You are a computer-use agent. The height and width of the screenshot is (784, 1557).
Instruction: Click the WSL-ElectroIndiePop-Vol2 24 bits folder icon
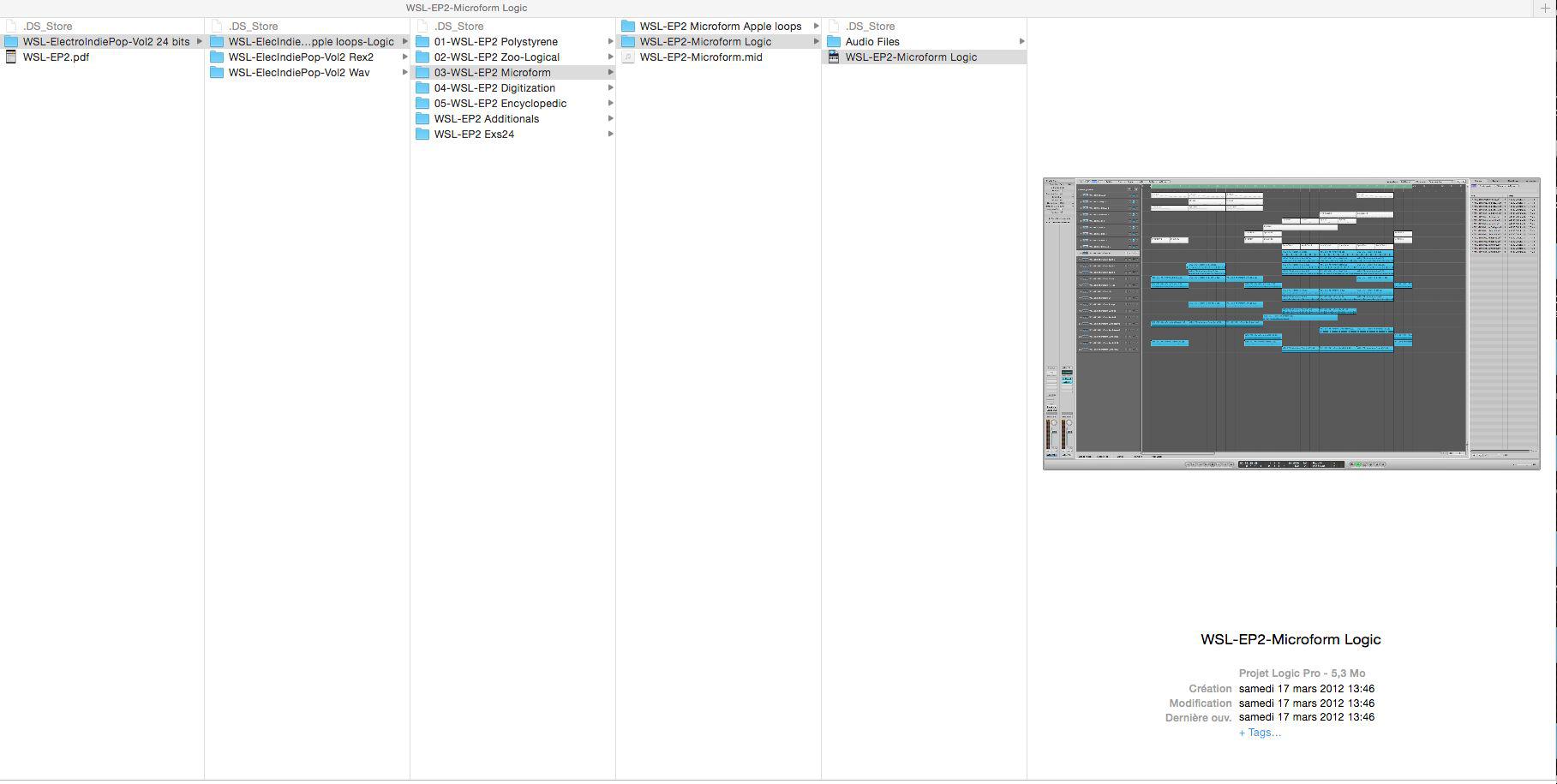[11, 41]
